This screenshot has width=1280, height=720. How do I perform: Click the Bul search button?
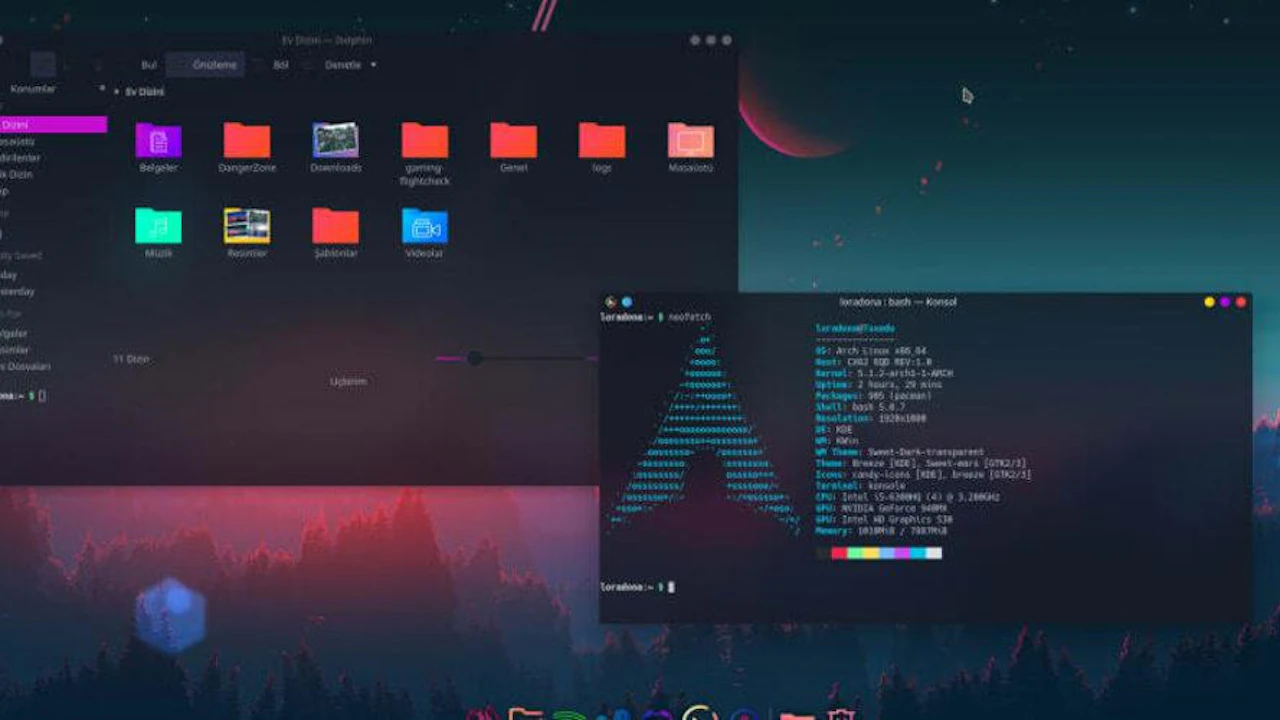(149, 65)
